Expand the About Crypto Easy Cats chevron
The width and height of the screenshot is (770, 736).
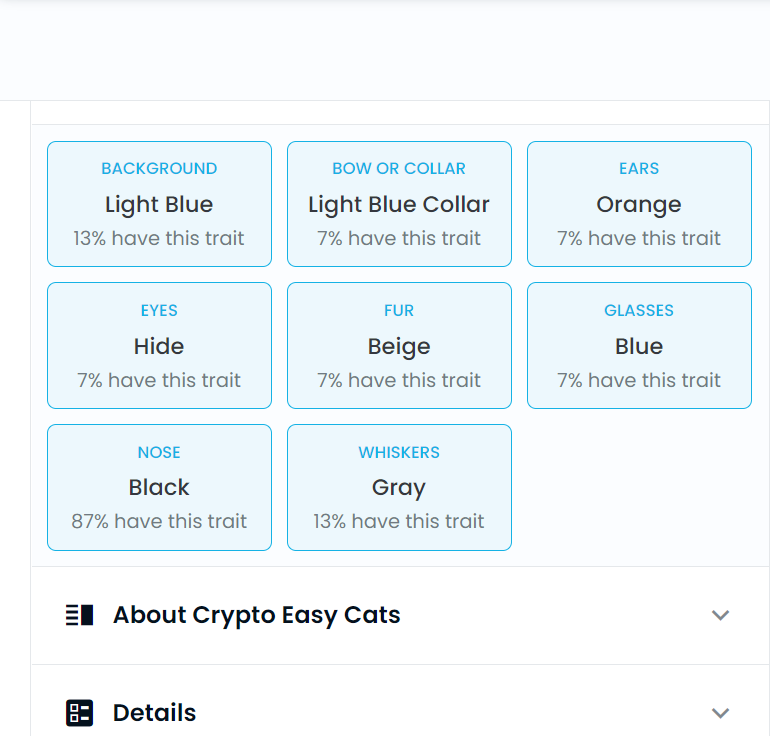pos(720,615)
